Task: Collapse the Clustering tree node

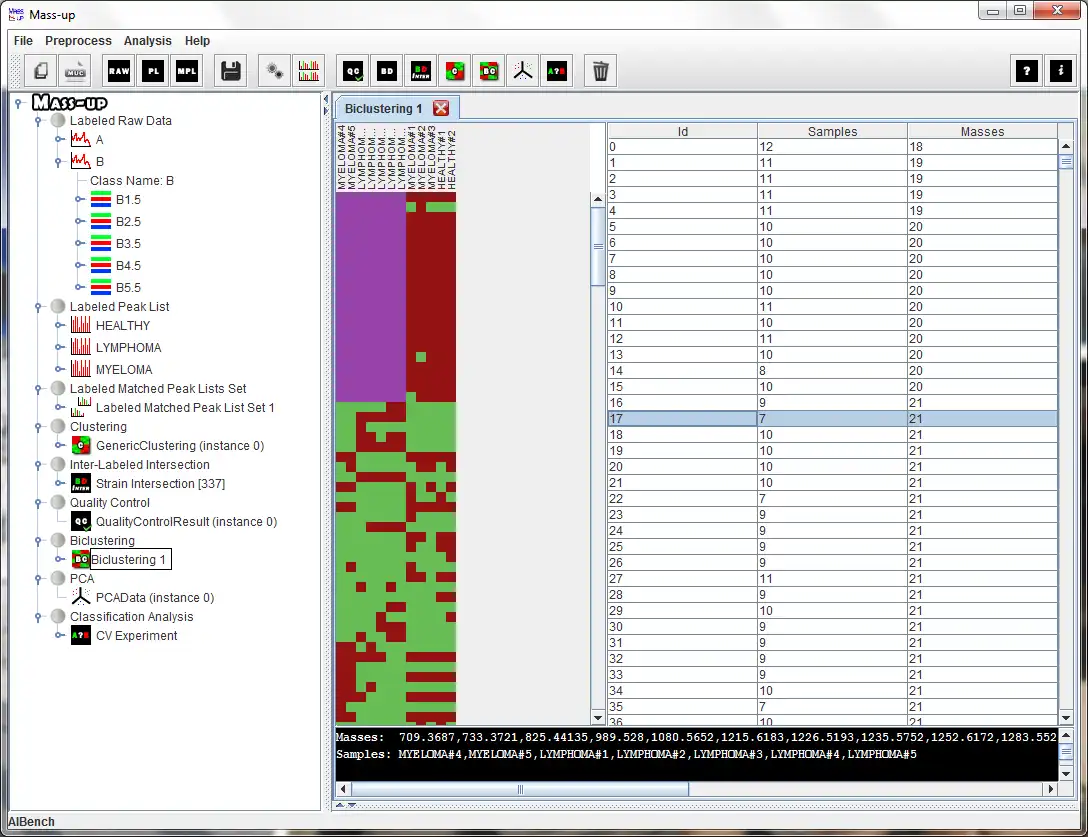Action: 39,427
